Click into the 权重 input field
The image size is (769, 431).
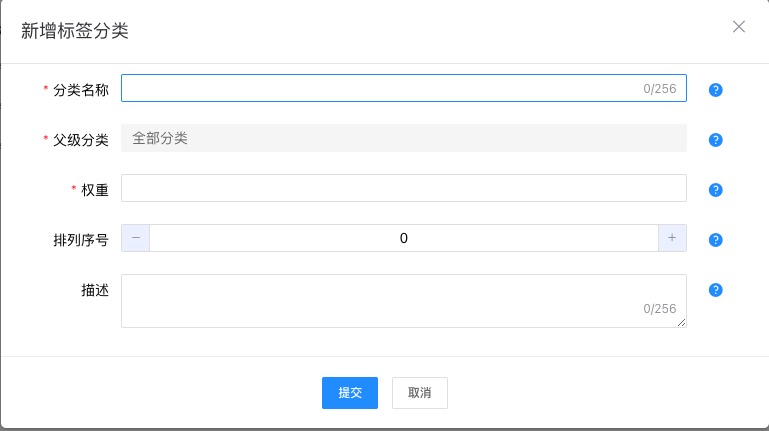pyautogui.click(x=403, y=188)
